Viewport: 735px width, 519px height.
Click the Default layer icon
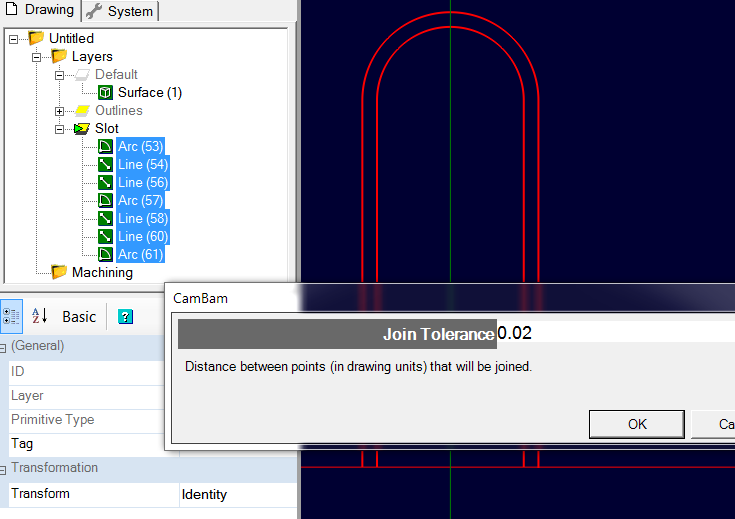(82, 74)
